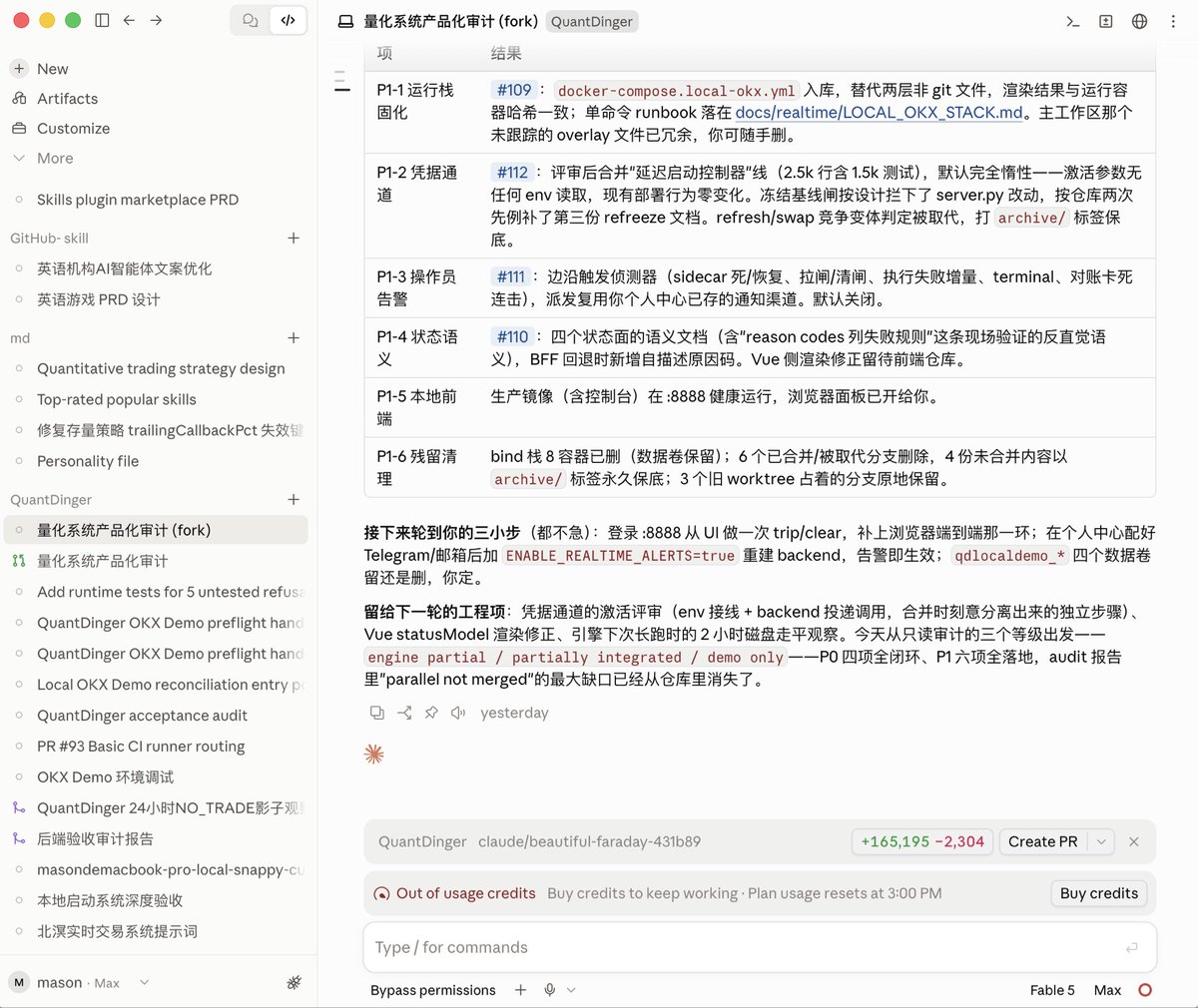The height and width of the screenshot is (1008, 1198).
Task: Open the Max effort selector
Action: pos(1107,990)
